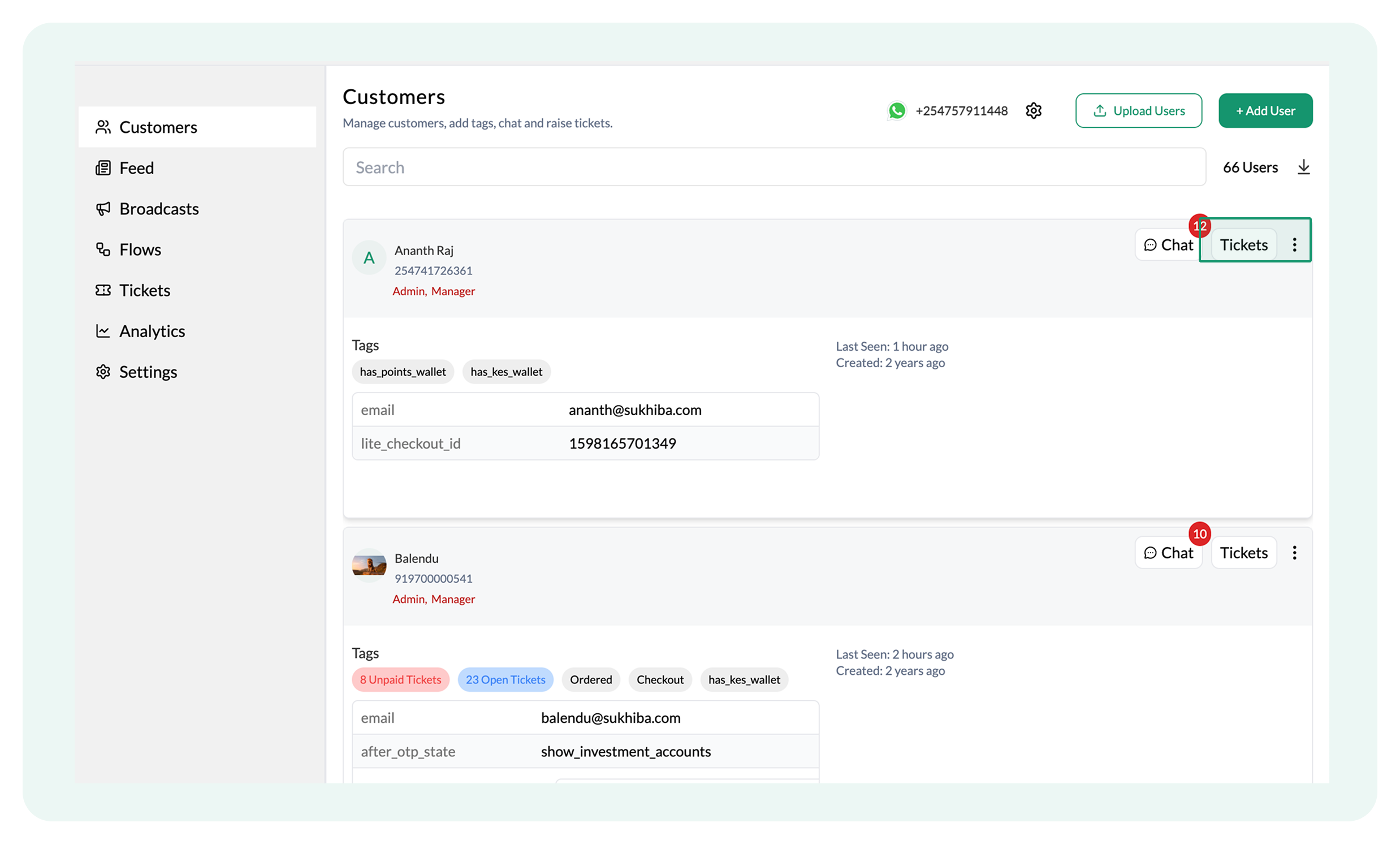
Task: Open Ananth Raj's three-dot options menu
Action: click(1294, 245)
